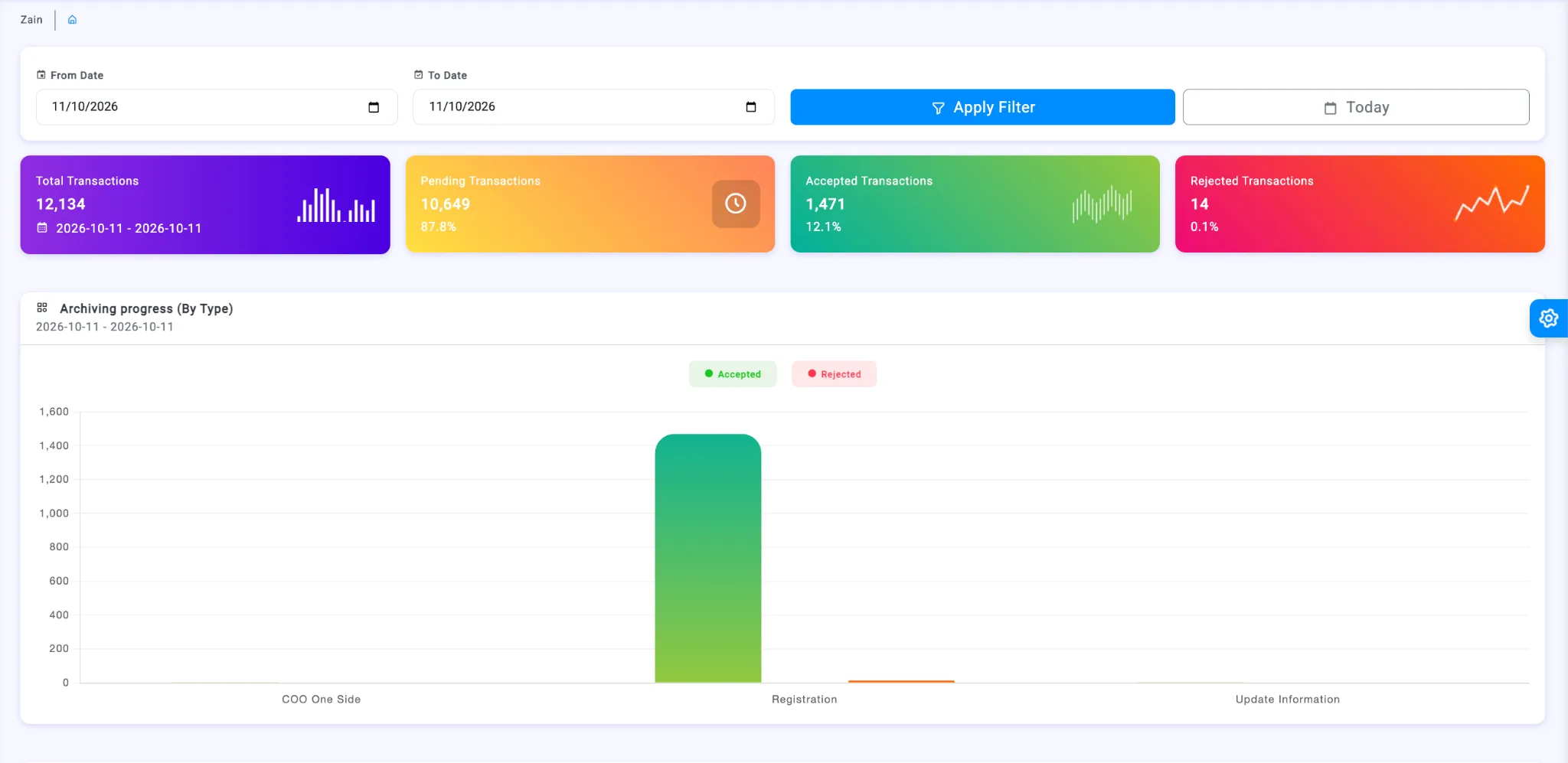Toggle the Rejected legend series
The image size is (1568, 763).
835,374
